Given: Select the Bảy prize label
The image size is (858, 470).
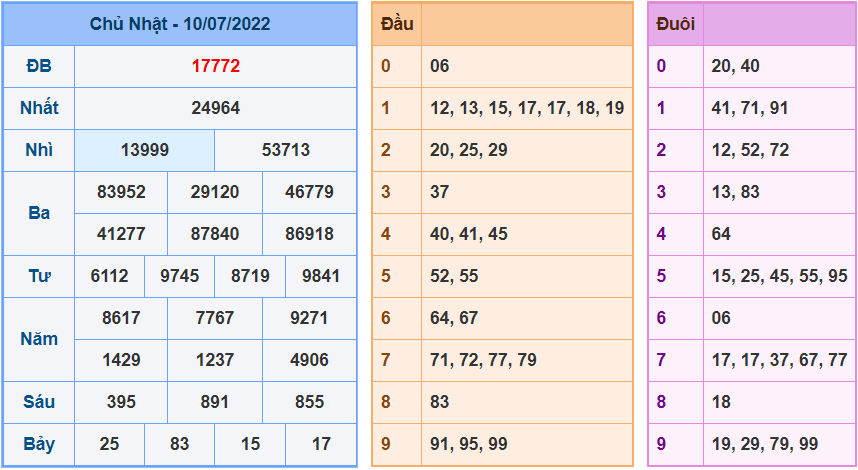Looking at the screenshot, I should (x=39, y=444).
